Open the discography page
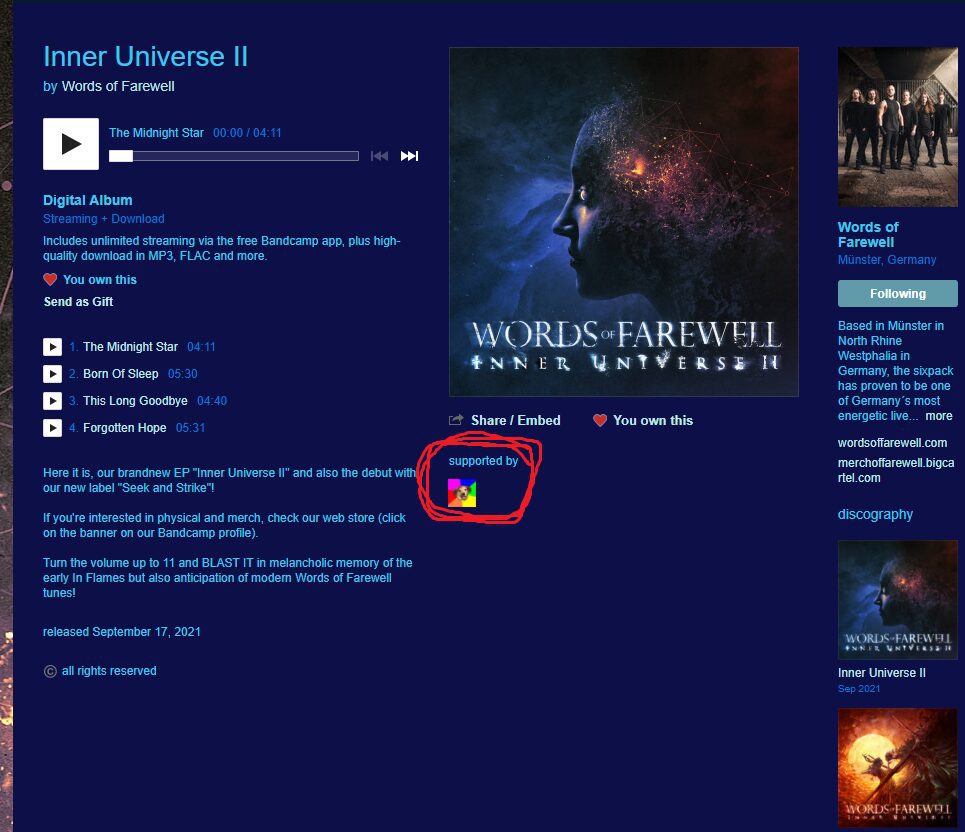Screen dimensions: 965x832 click(x=875, y=514)
